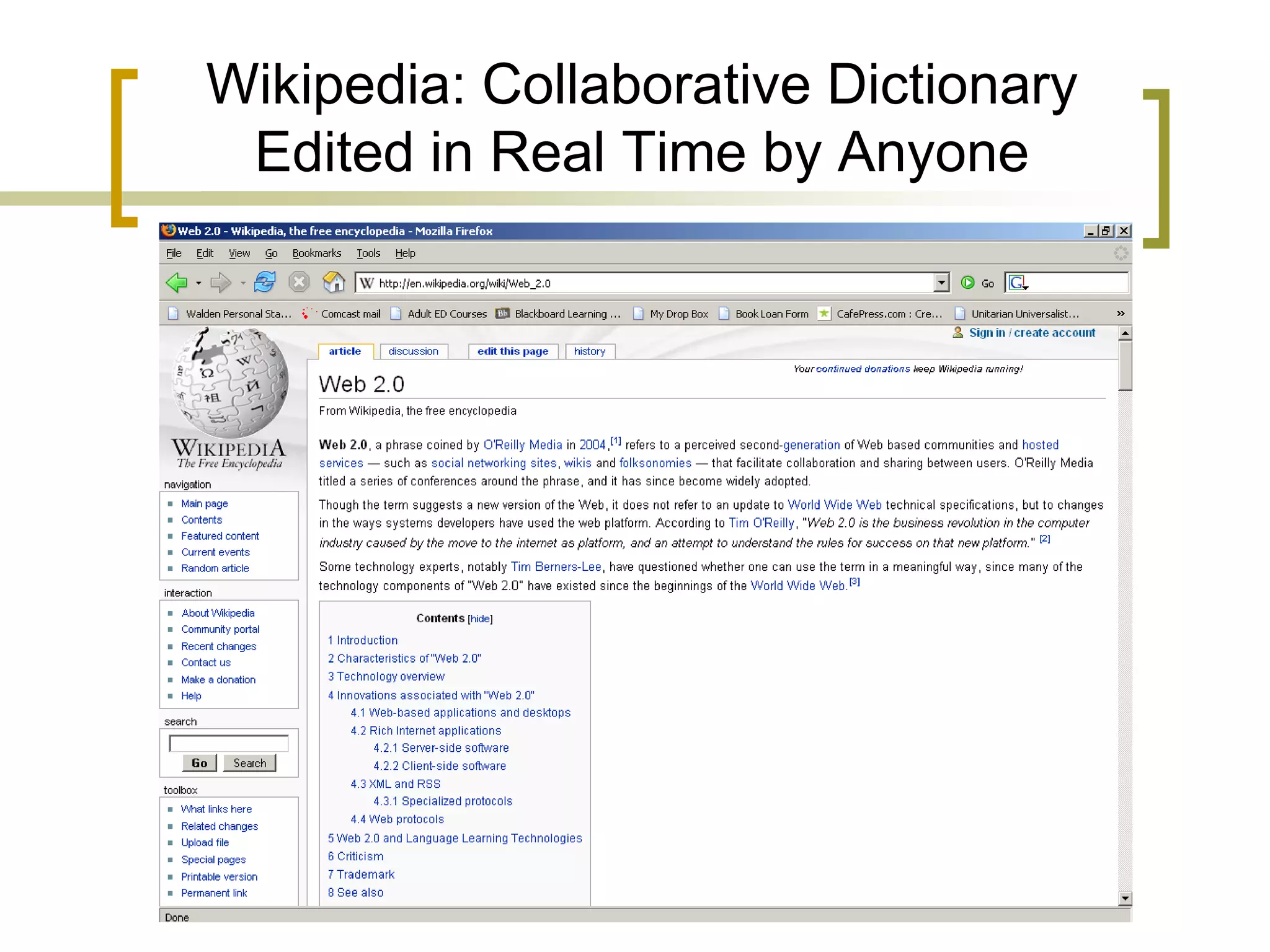Viewport: 1270px width, 952px height.
Task: Click the green Back arrow button
Action: click(177, 283)
